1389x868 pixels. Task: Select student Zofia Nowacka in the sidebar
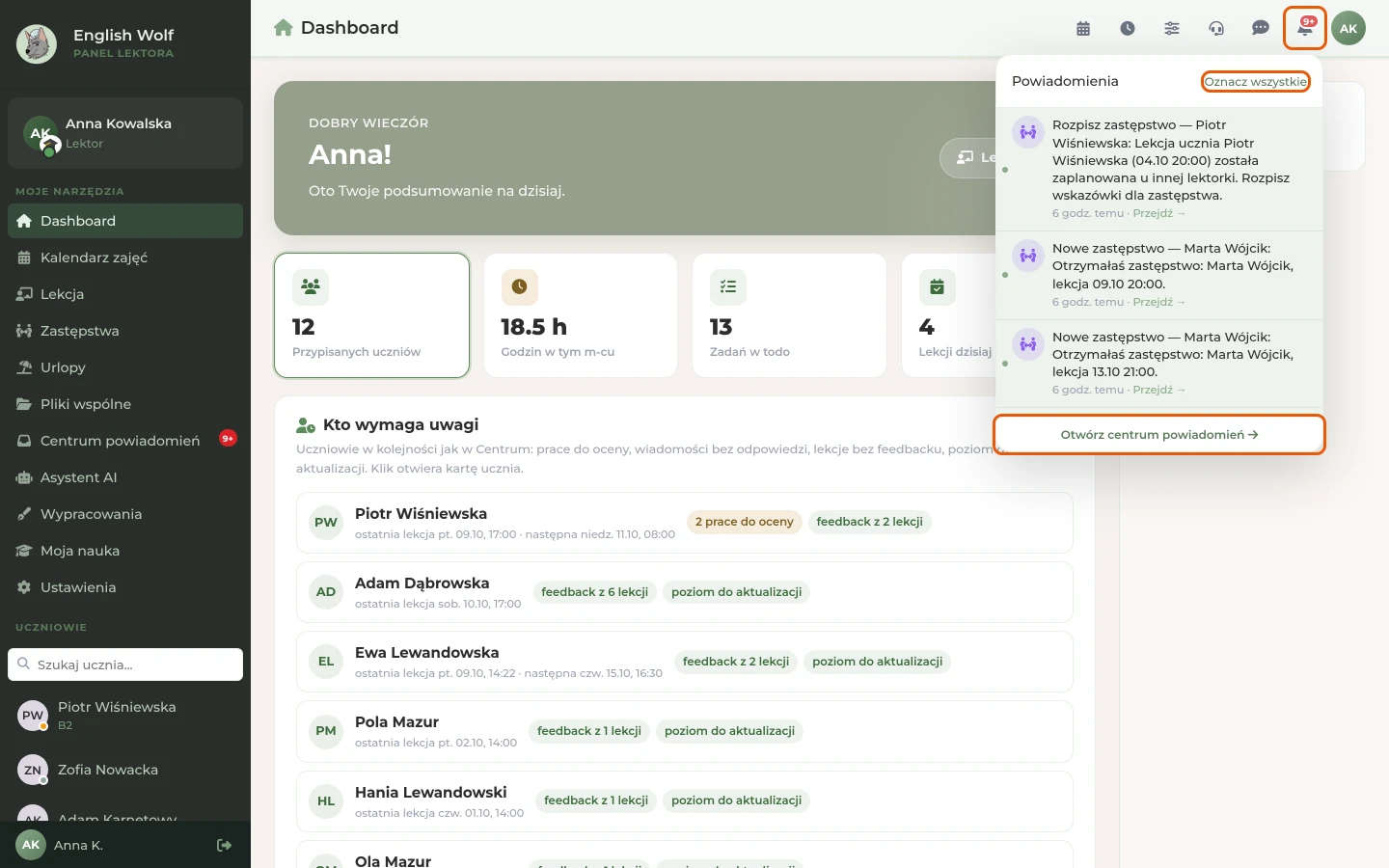point(125,770)
